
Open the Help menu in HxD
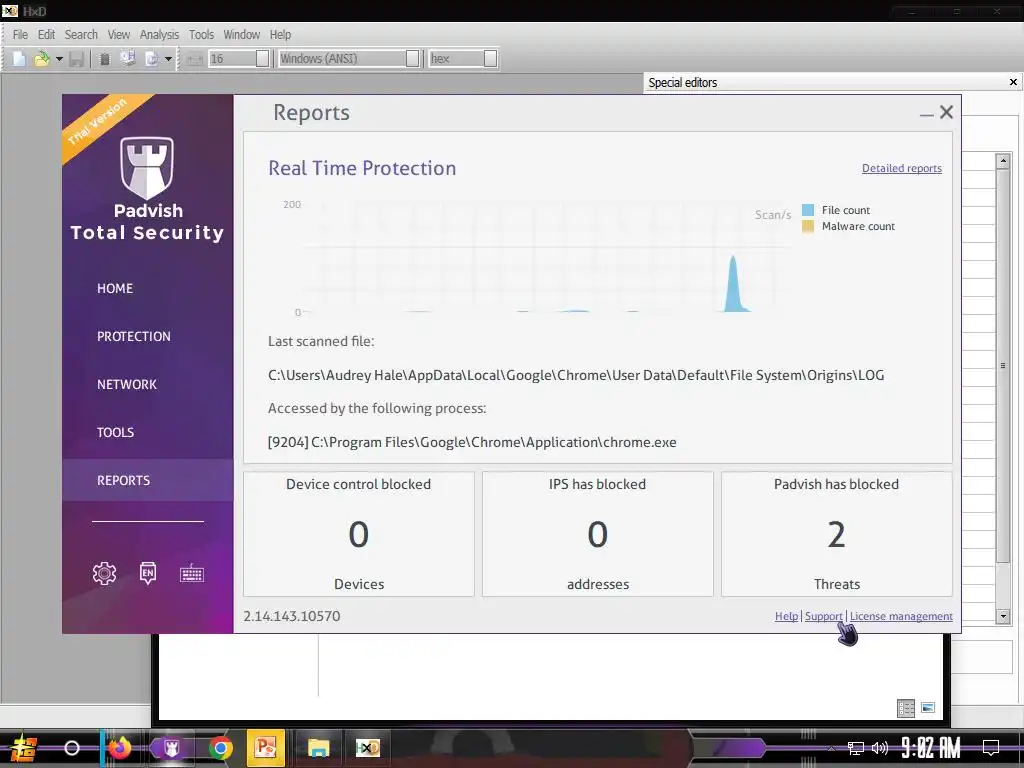click(x=280, y=35)
